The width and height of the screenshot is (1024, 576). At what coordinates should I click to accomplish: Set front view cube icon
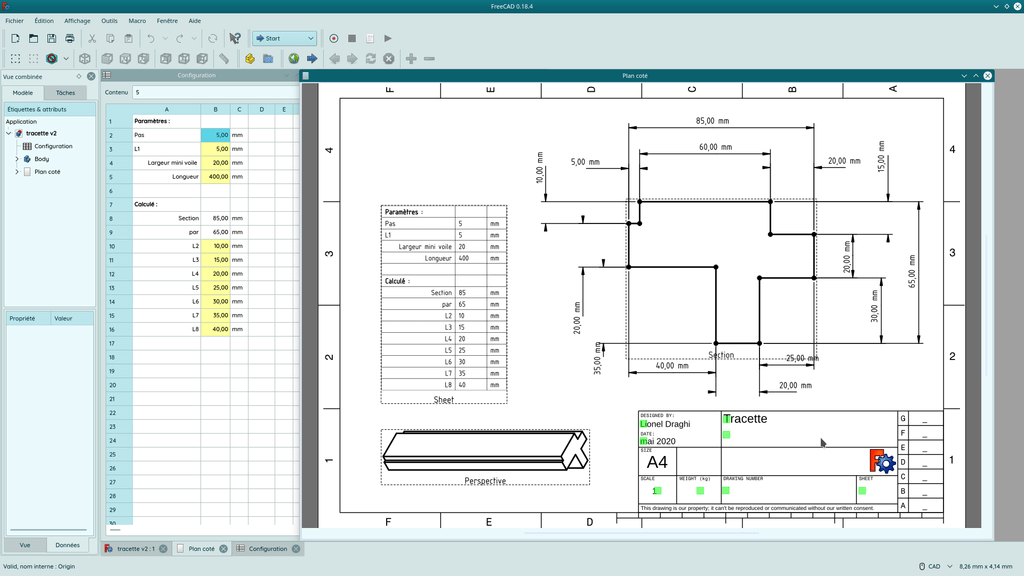[107, 59]
